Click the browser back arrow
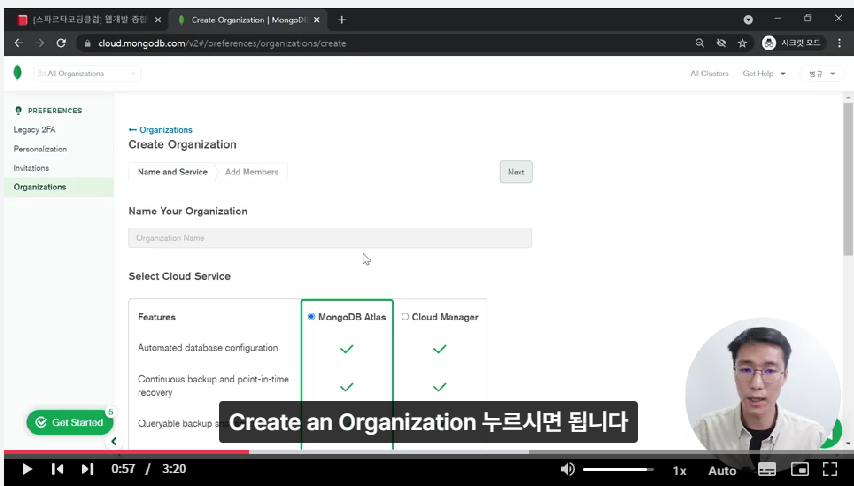Viewport: 854px width, 486px height. pos(19,43)
